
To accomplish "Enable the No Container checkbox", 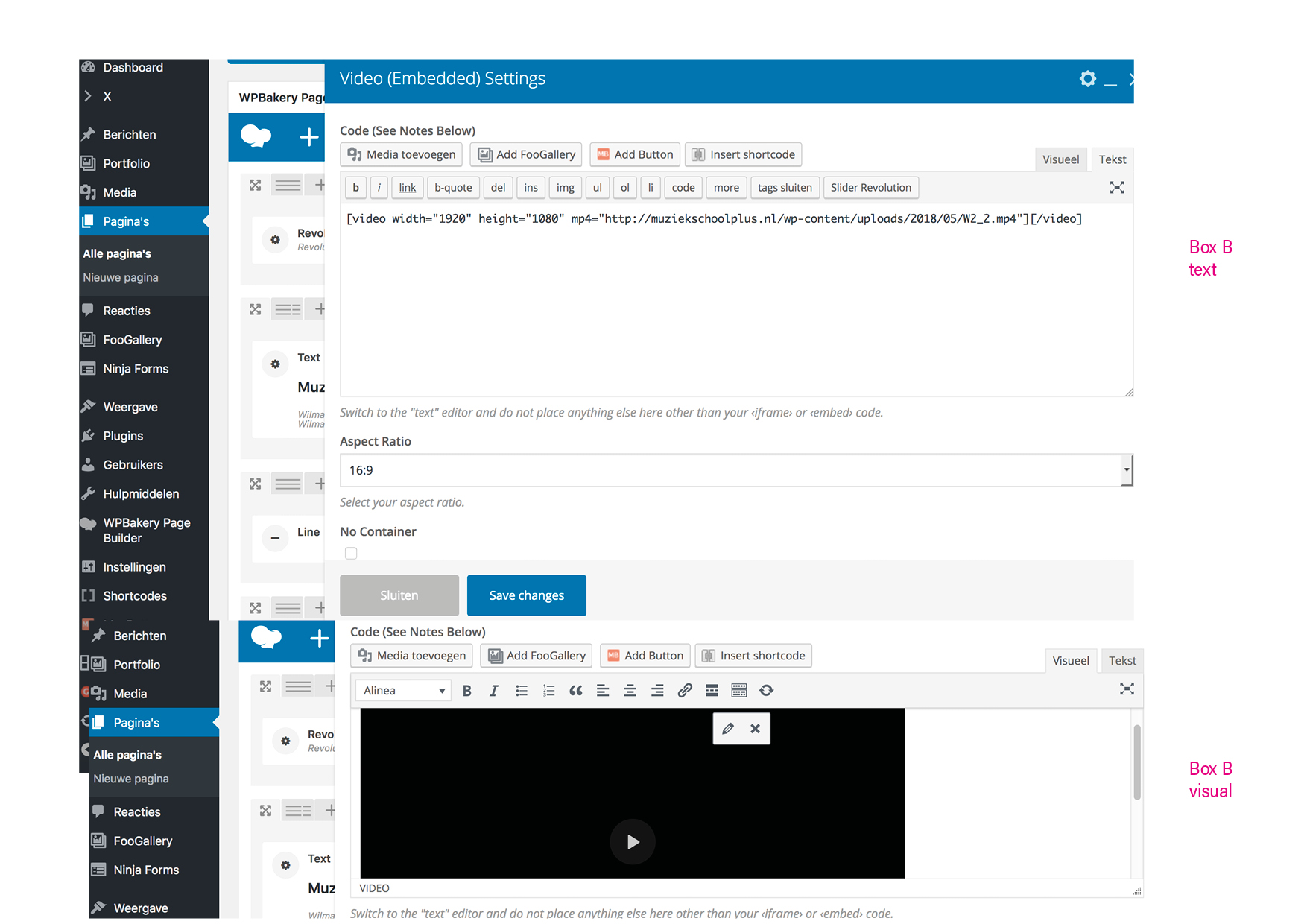I will (351, 553).
